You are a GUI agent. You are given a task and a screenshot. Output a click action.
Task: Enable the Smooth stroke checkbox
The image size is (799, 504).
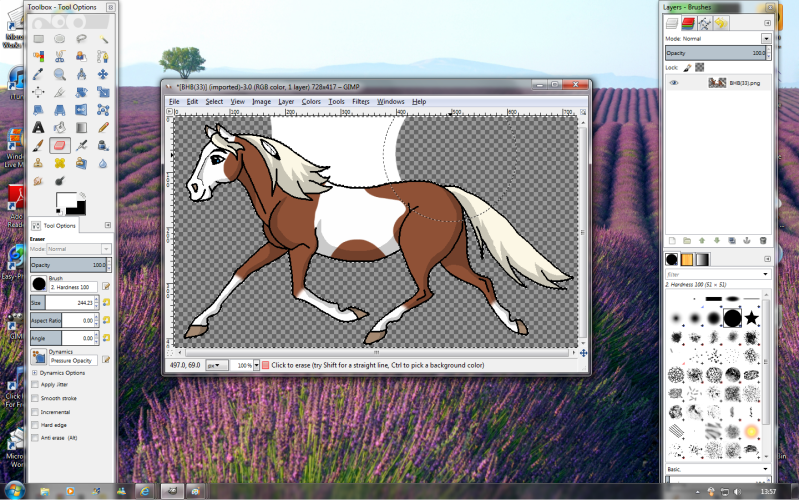(35, 398)
